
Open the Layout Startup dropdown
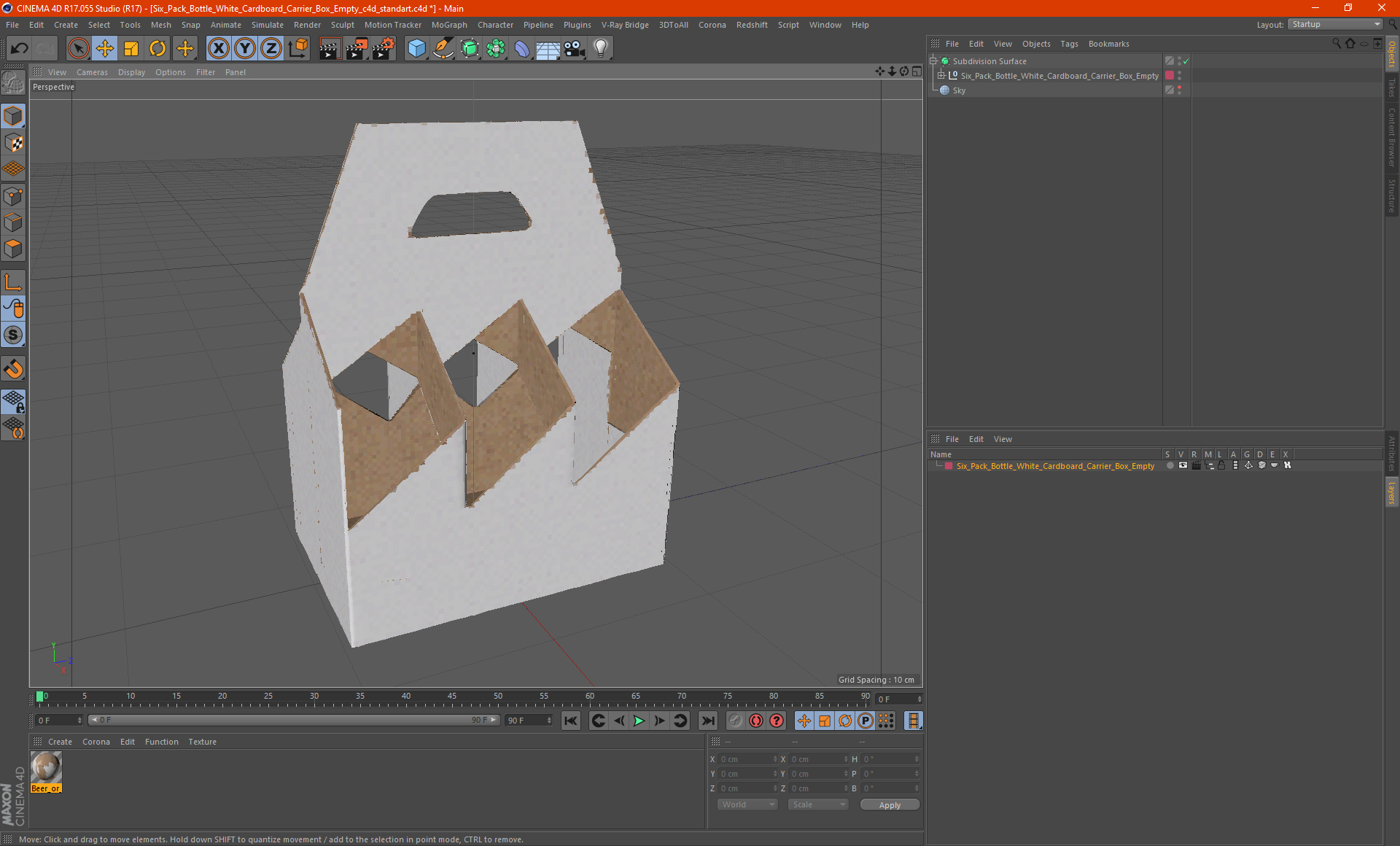coord(1336,24)
